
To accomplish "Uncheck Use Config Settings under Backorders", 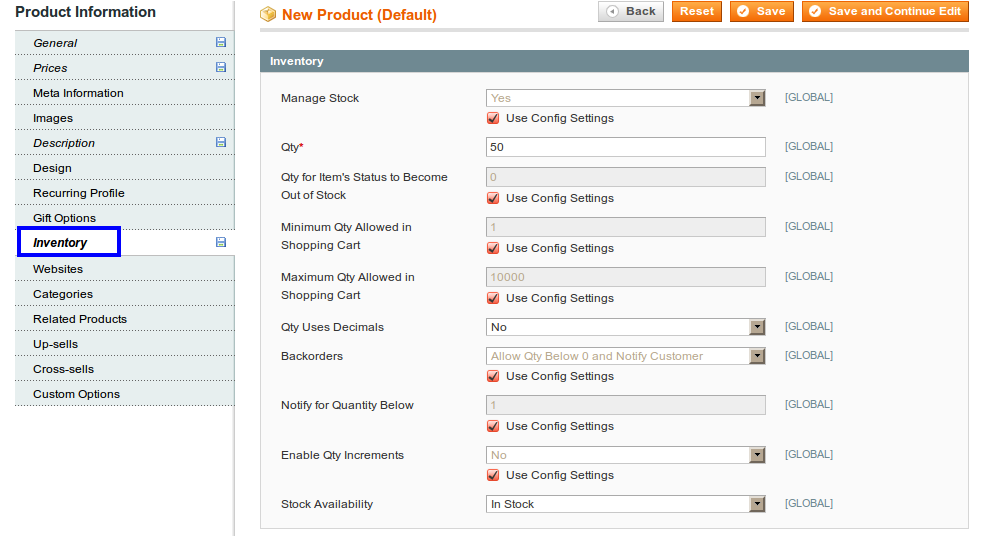I will point(493,376).
